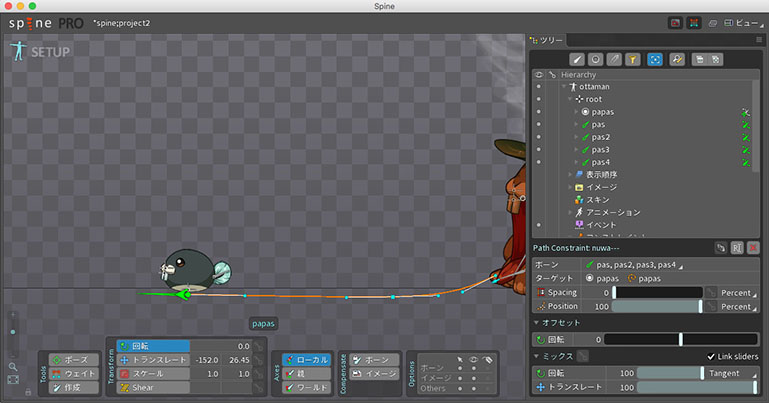The height and width of the screenshot is (403, 769).
Task: Open the Tangent rotate mode dropdown
Action: click(731, 374)
